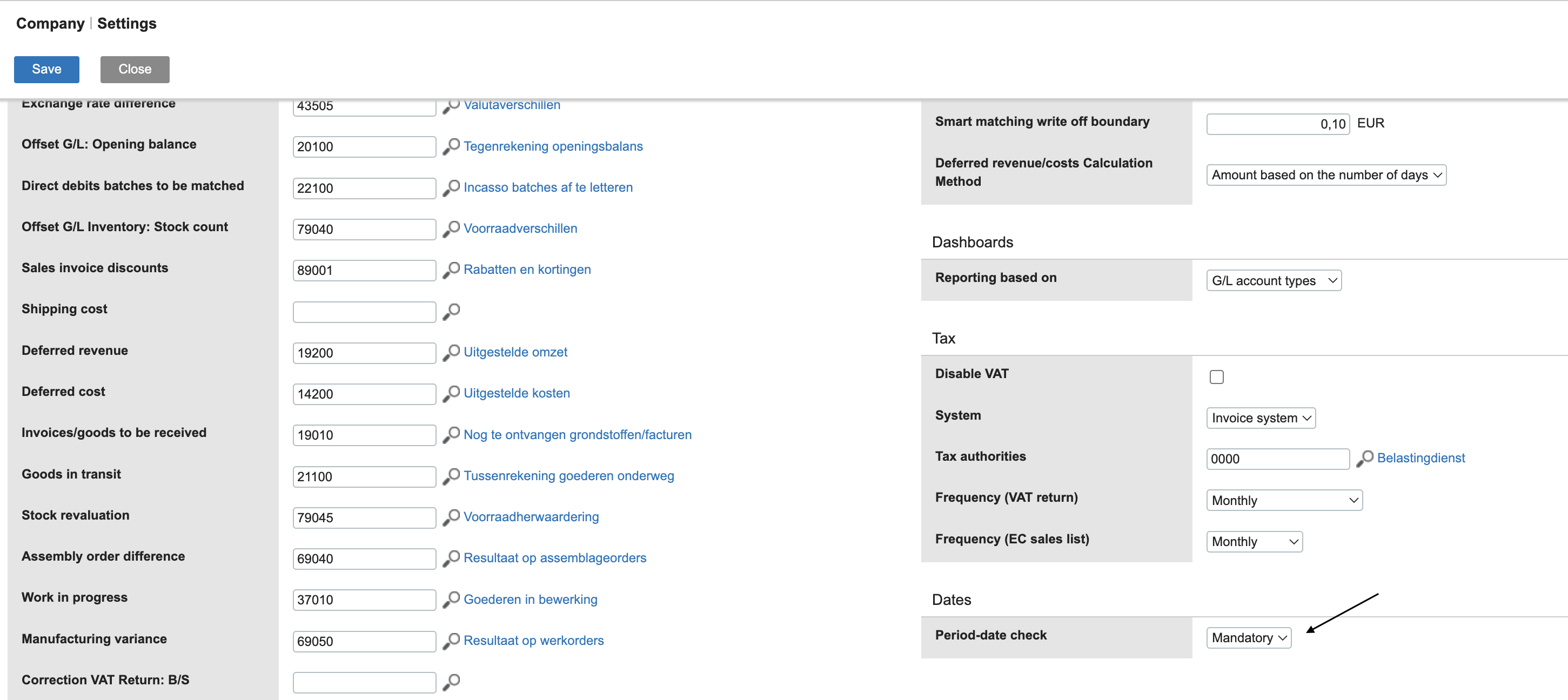1568x700 pixels.
Task: Click the lookup icon beside Shipping cost field
Action: pos(451,312)
